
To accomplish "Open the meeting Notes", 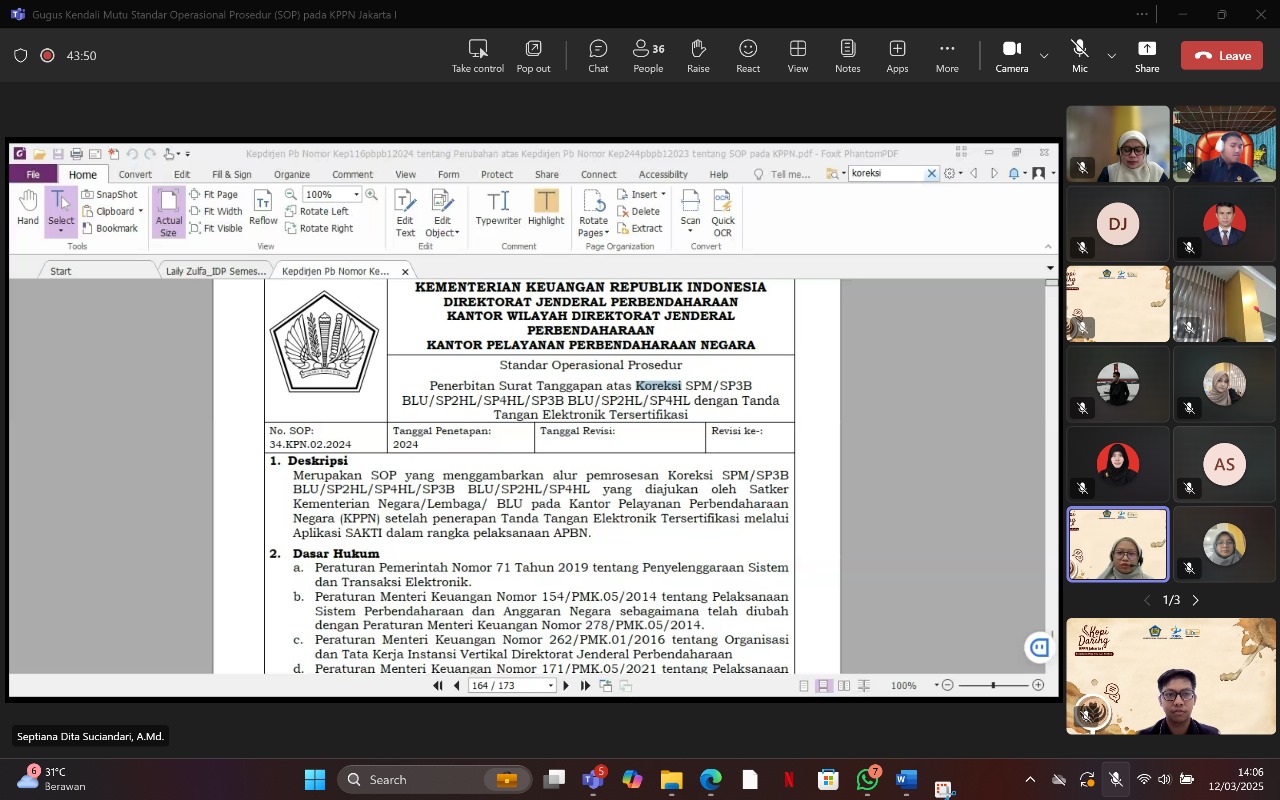I will [x=847, y=56].
